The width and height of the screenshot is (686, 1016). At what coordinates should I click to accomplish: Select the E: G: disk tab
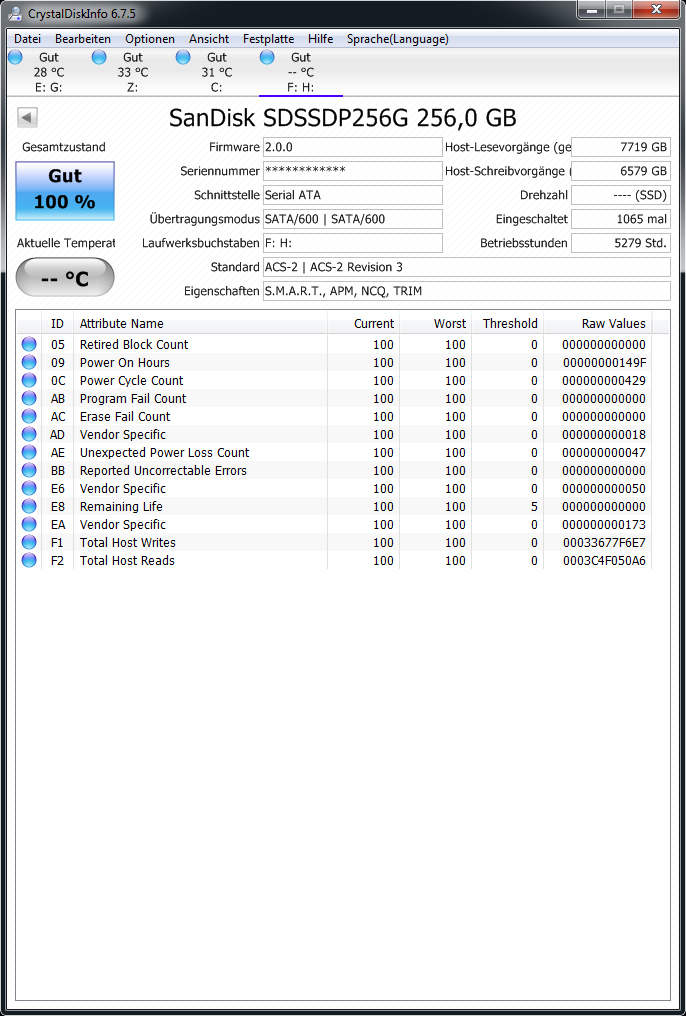[49, 73]
